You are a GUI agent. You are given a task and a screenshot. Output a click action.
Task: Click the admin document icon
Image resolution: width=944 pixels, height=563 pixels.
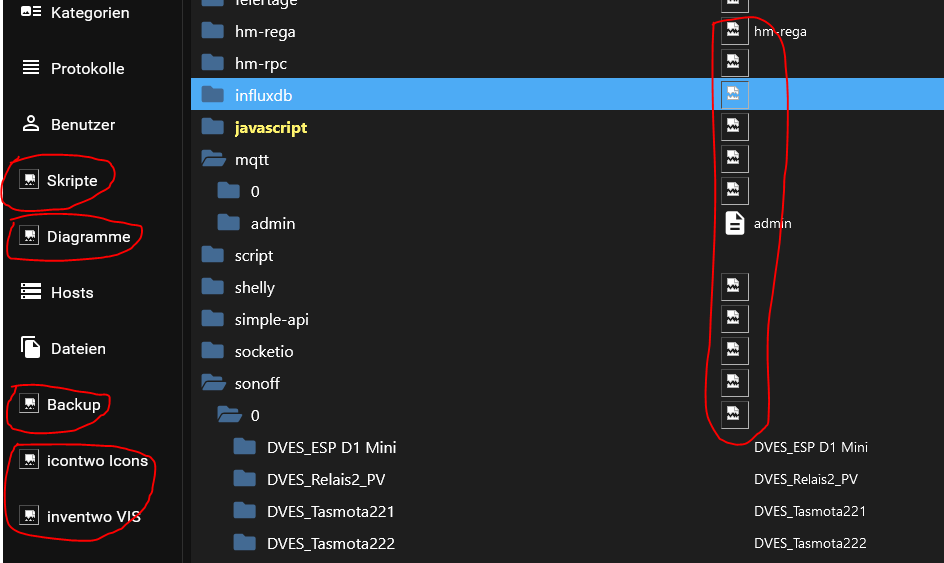[735, 223]
